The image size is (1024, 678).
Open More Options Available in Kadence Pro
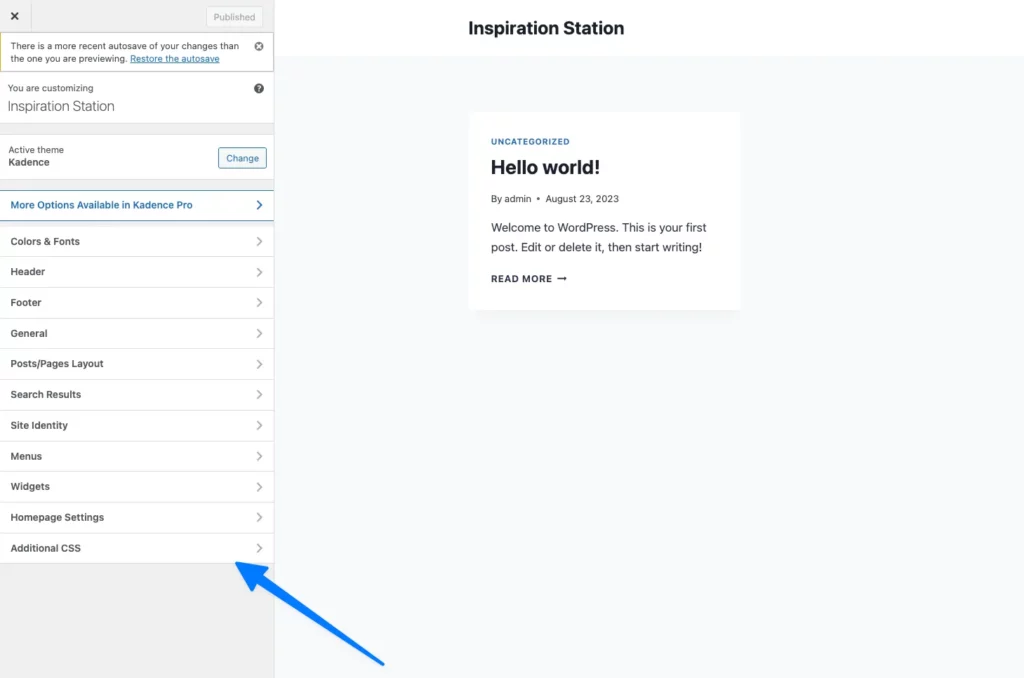(136, 205)
